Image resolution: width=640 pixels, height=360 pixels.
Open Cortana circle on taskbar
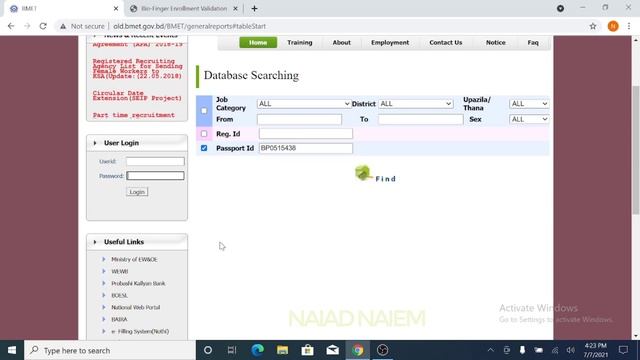pos(208,350)
